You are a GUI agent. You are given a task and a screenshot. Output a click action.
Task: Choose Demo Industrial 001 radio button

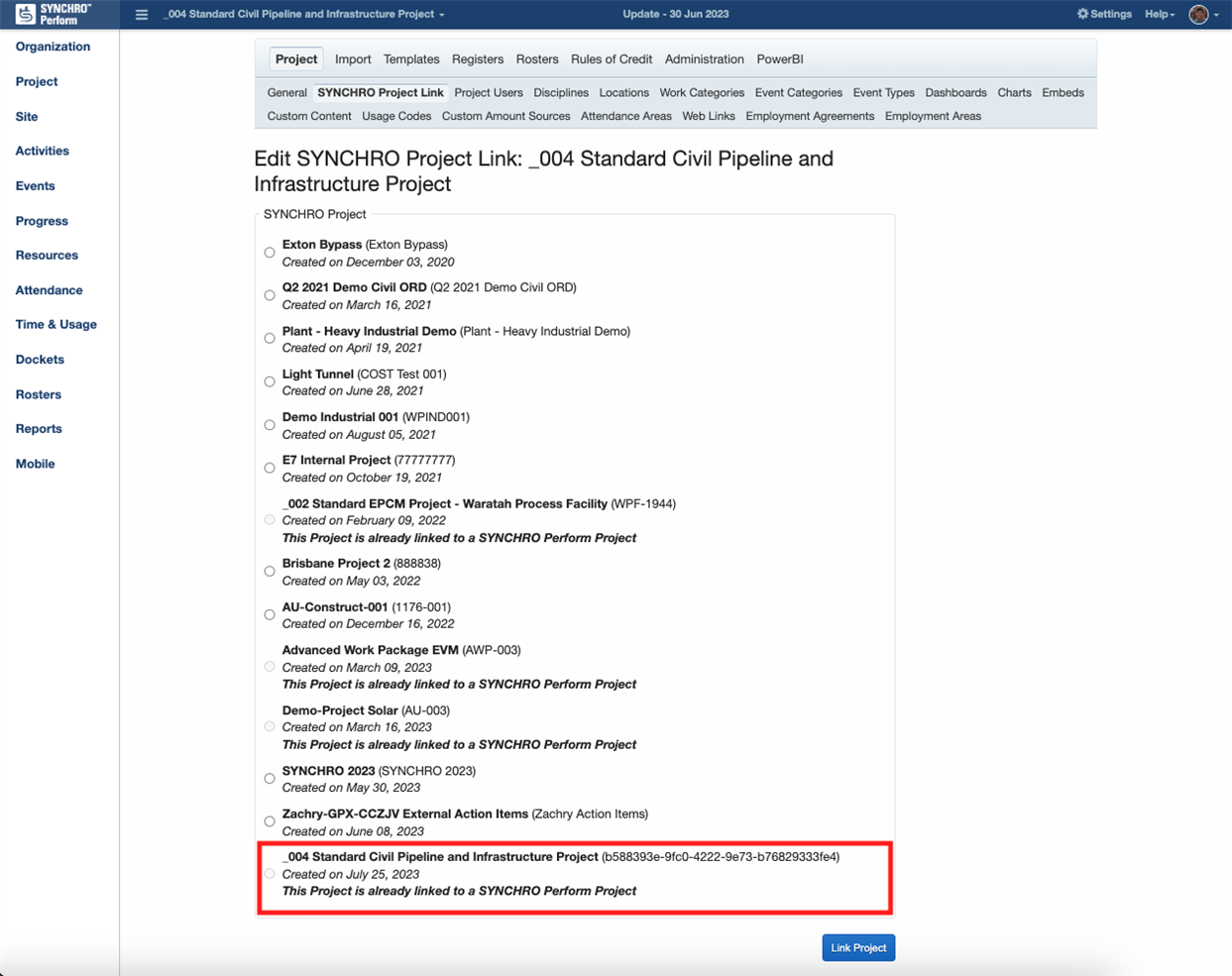[x=270, y=425]
